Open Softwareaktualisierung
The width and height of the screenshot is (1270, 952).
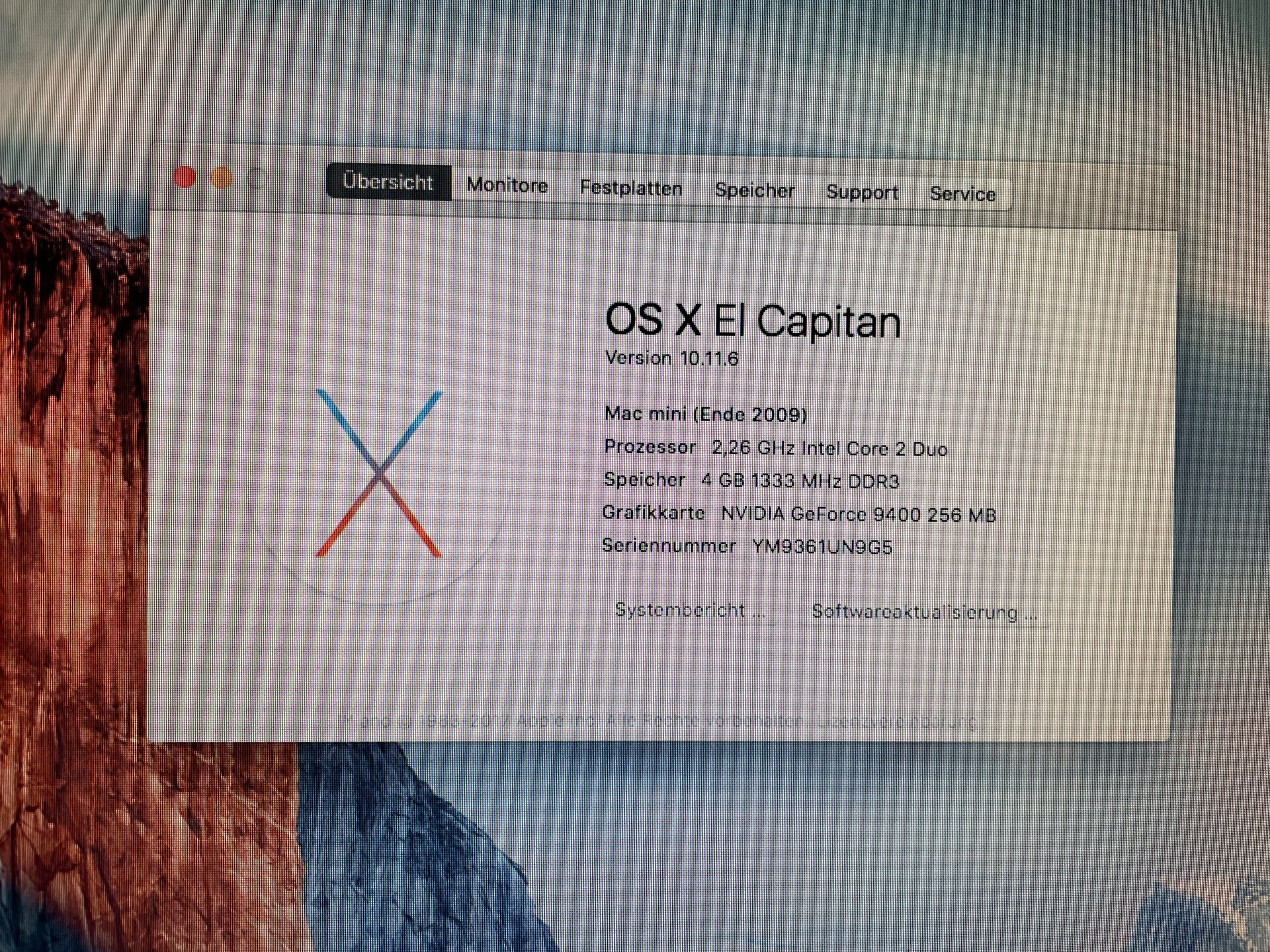point(924,612)
